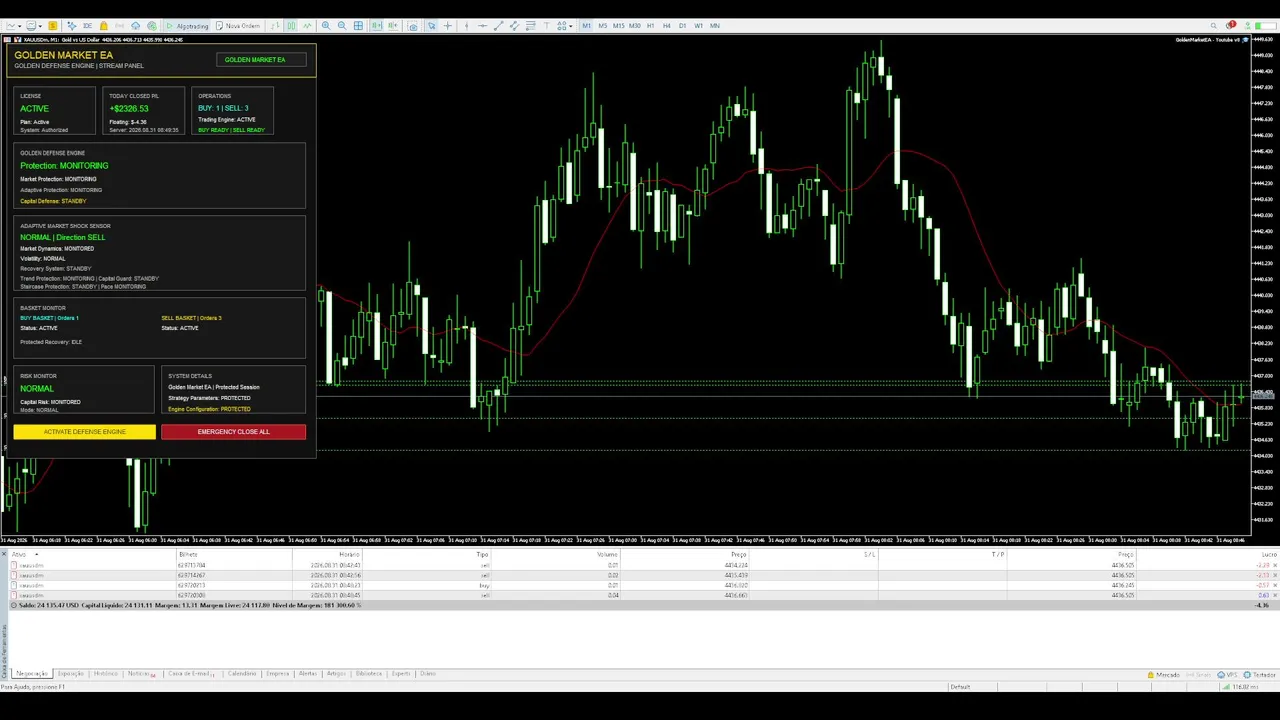Viewport: 1280px width, 720px height.
Task: Click the cloud toolbar icon
Action: (x=136, y=25)
